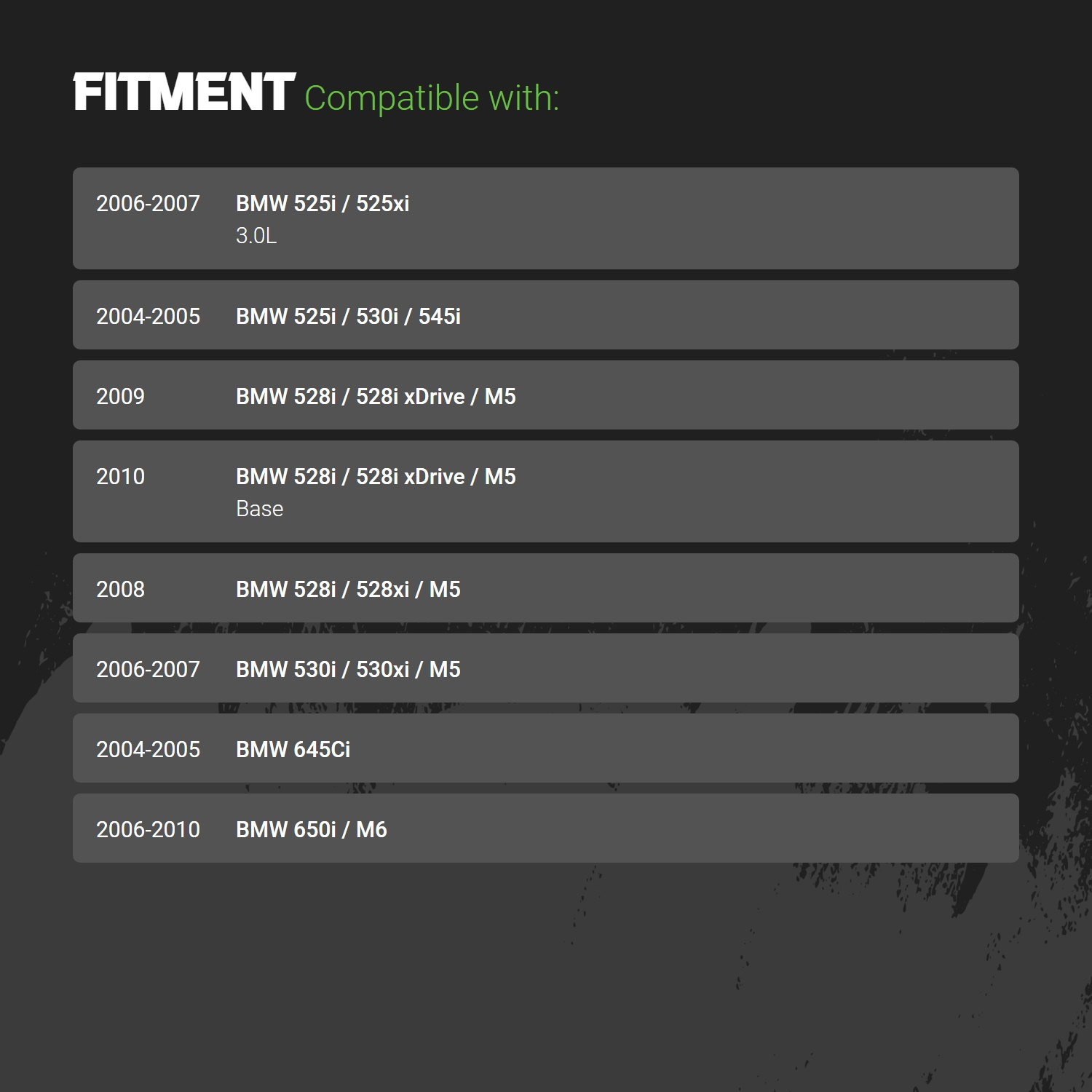The height and width of the screenshot is (1092, 1092).
Task: Select the 2009 BMW 528i xDrive row
Action: tap(546, 395)
